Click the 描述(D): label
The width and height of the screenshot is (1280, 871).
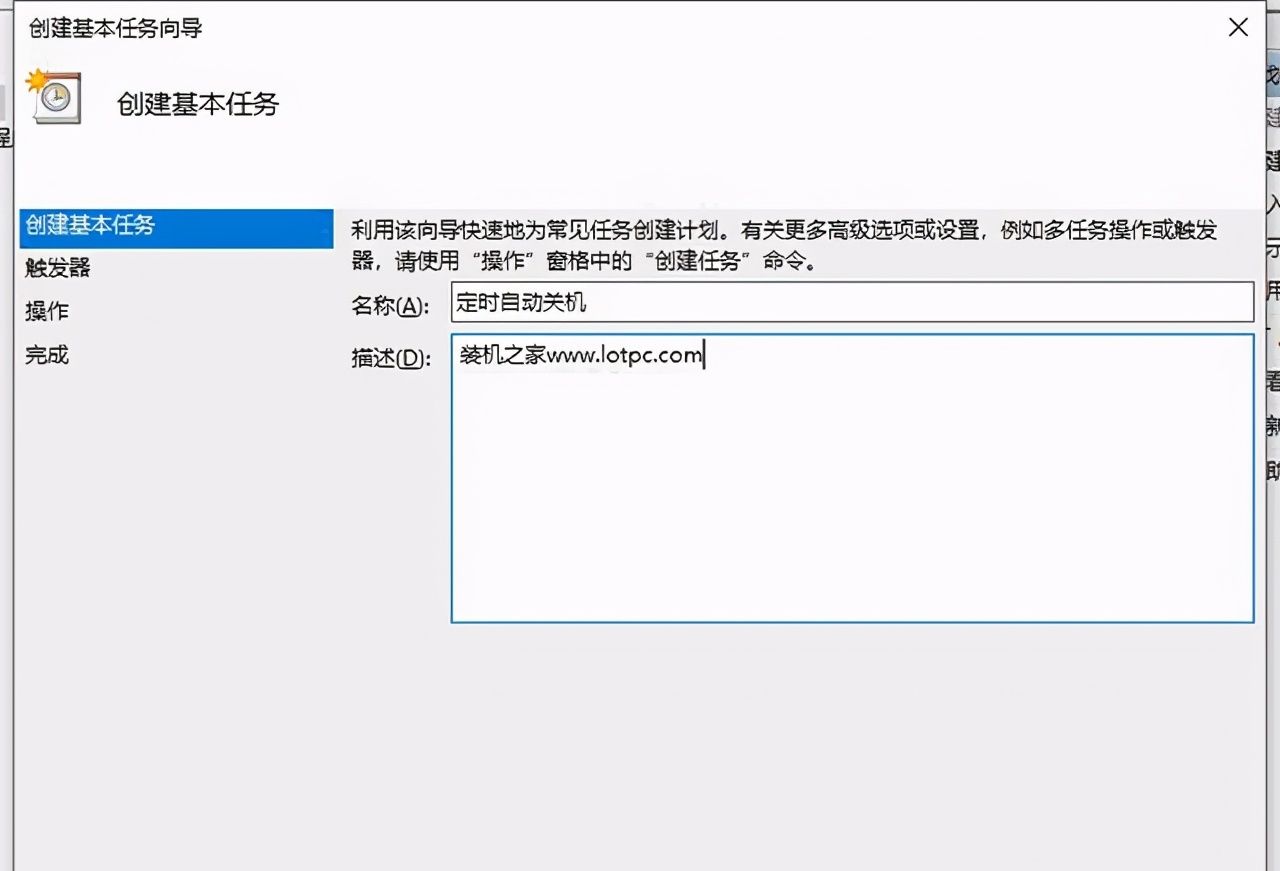click(x=390, y=358)
